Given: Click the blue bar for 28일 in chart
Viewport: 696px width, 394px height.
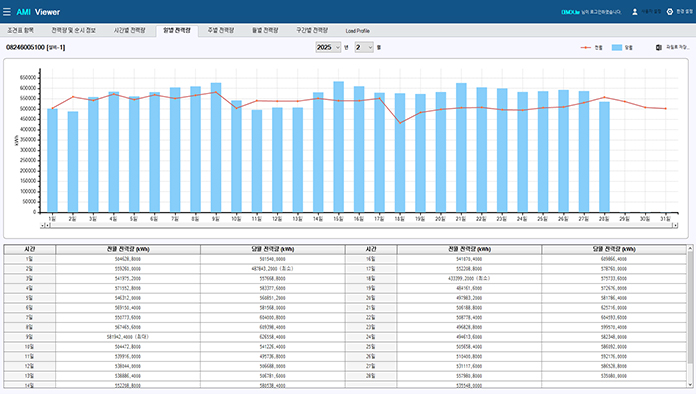Looking at the screenshot, I should [604, 157].
